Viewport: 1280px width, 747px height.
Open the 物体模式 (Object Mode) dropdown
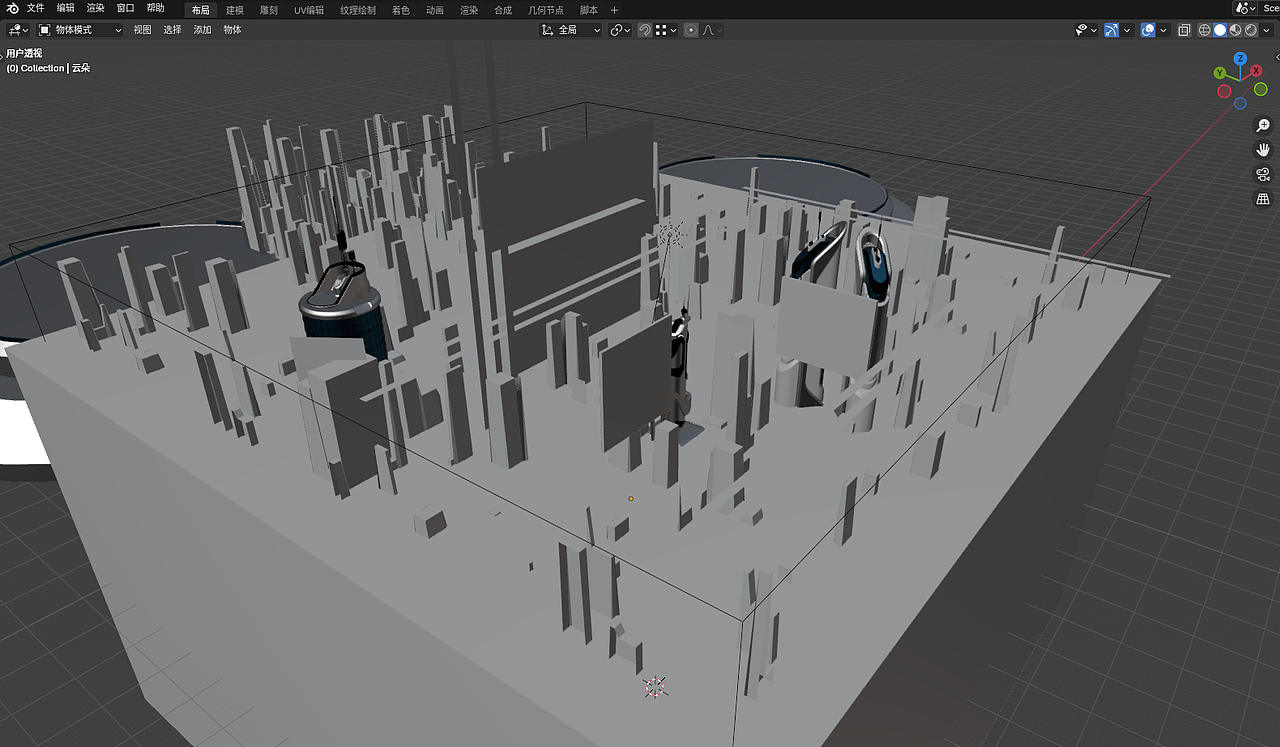click(x=80, y=30)
